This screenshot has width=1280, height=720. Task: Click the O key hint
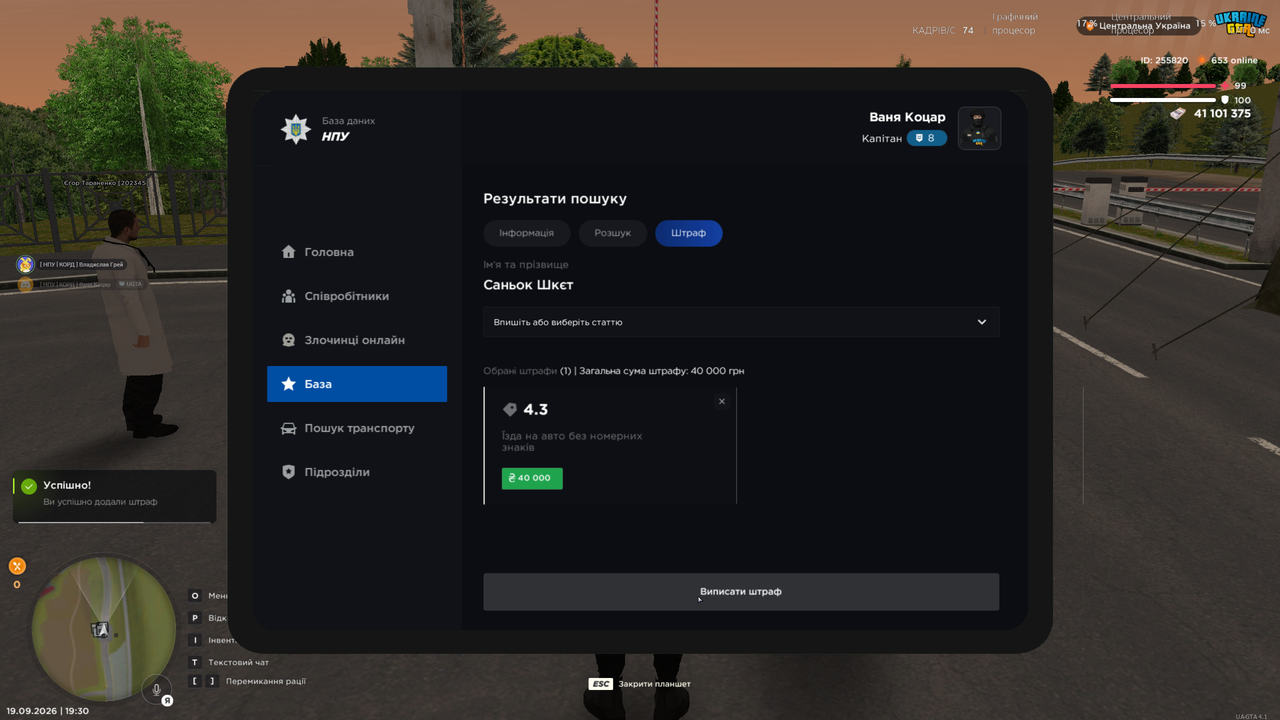(x=195, y=596)
